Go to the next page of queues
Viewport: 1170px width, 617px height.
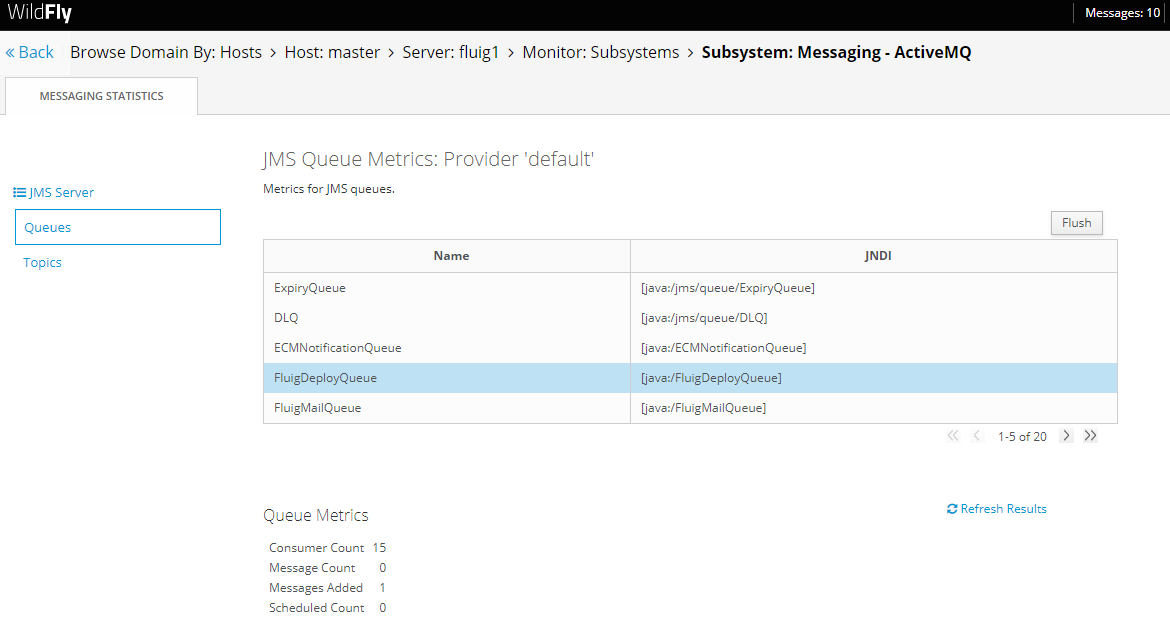coord(1066,436)
